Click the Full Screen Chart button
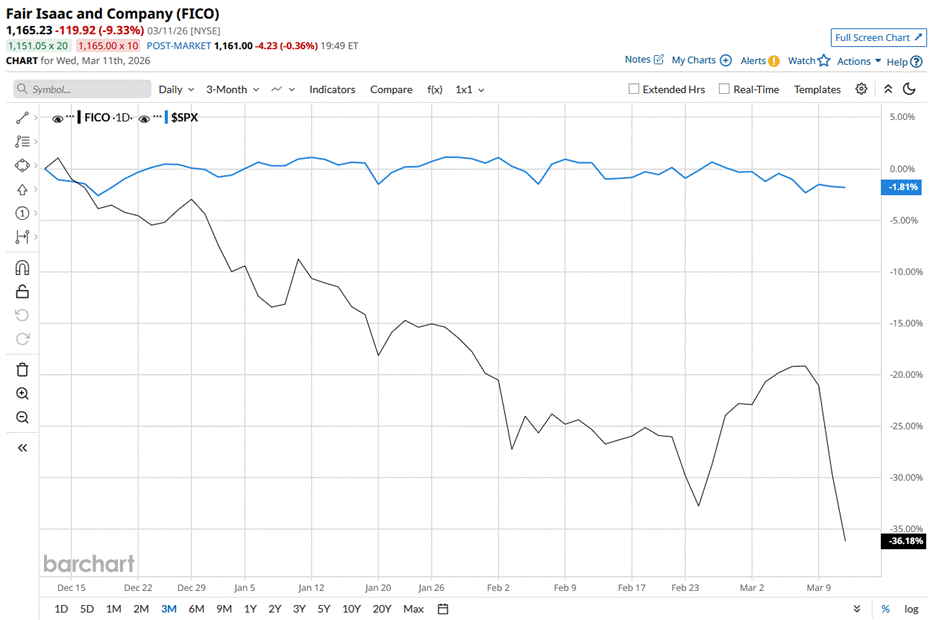 pos(878,38)
